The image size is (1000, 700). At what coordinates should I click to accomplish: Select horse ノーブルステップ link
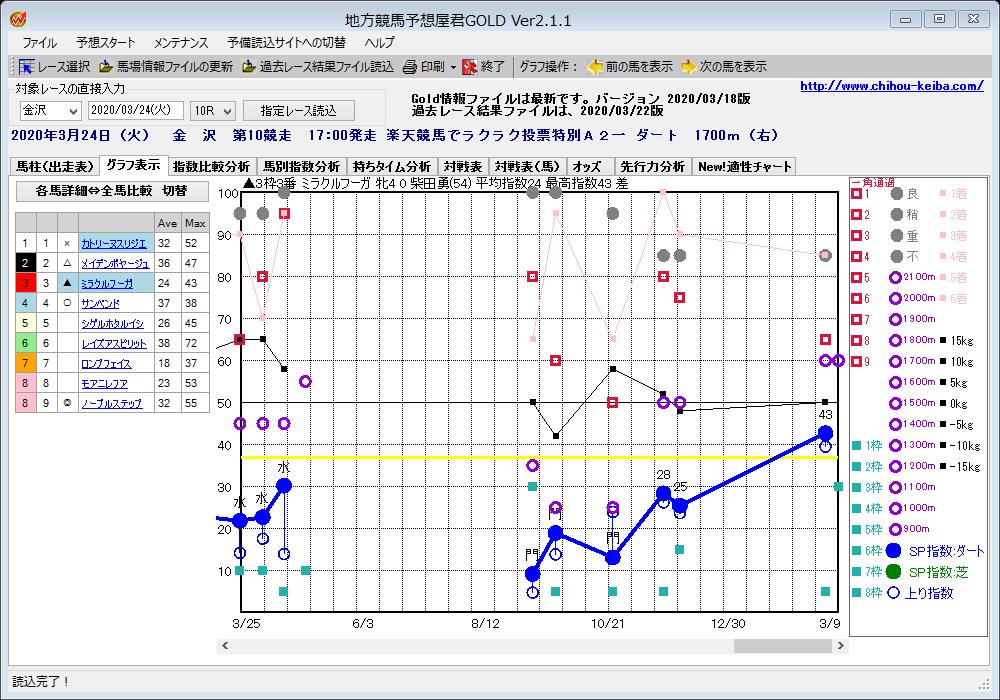pos(112,404)
